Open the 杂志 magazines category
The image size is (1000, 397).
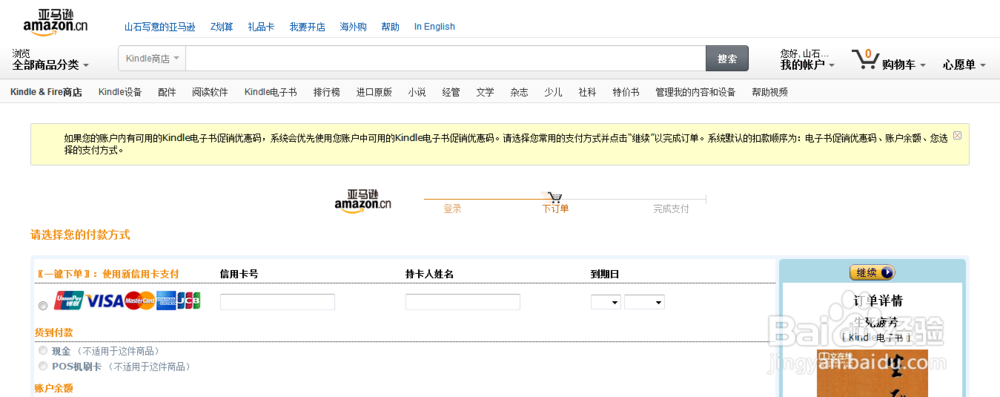[519, 92]
